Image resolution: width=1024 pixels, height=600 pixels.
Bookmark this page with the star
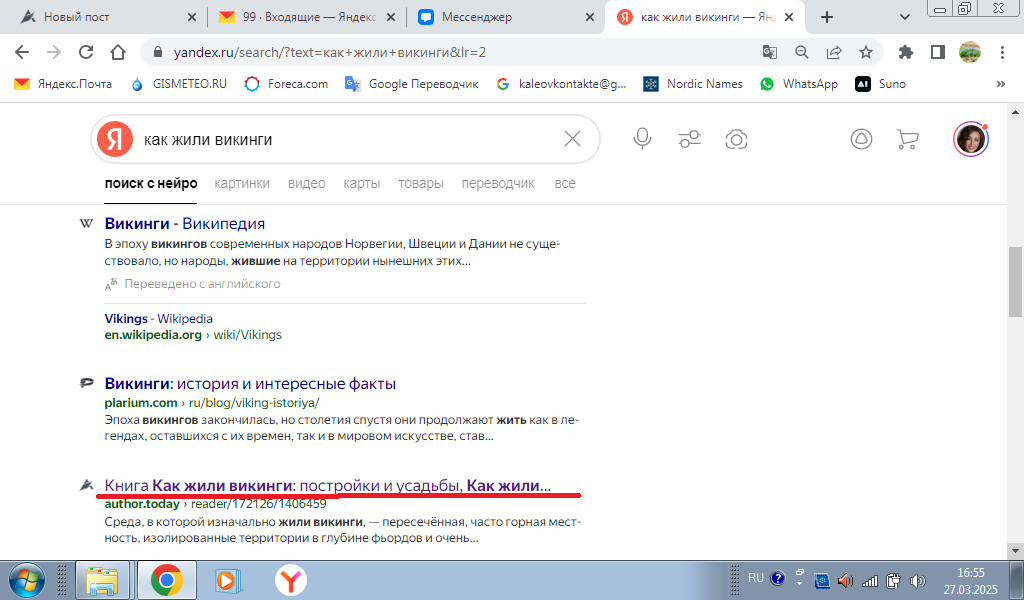[x=866, y=52]
